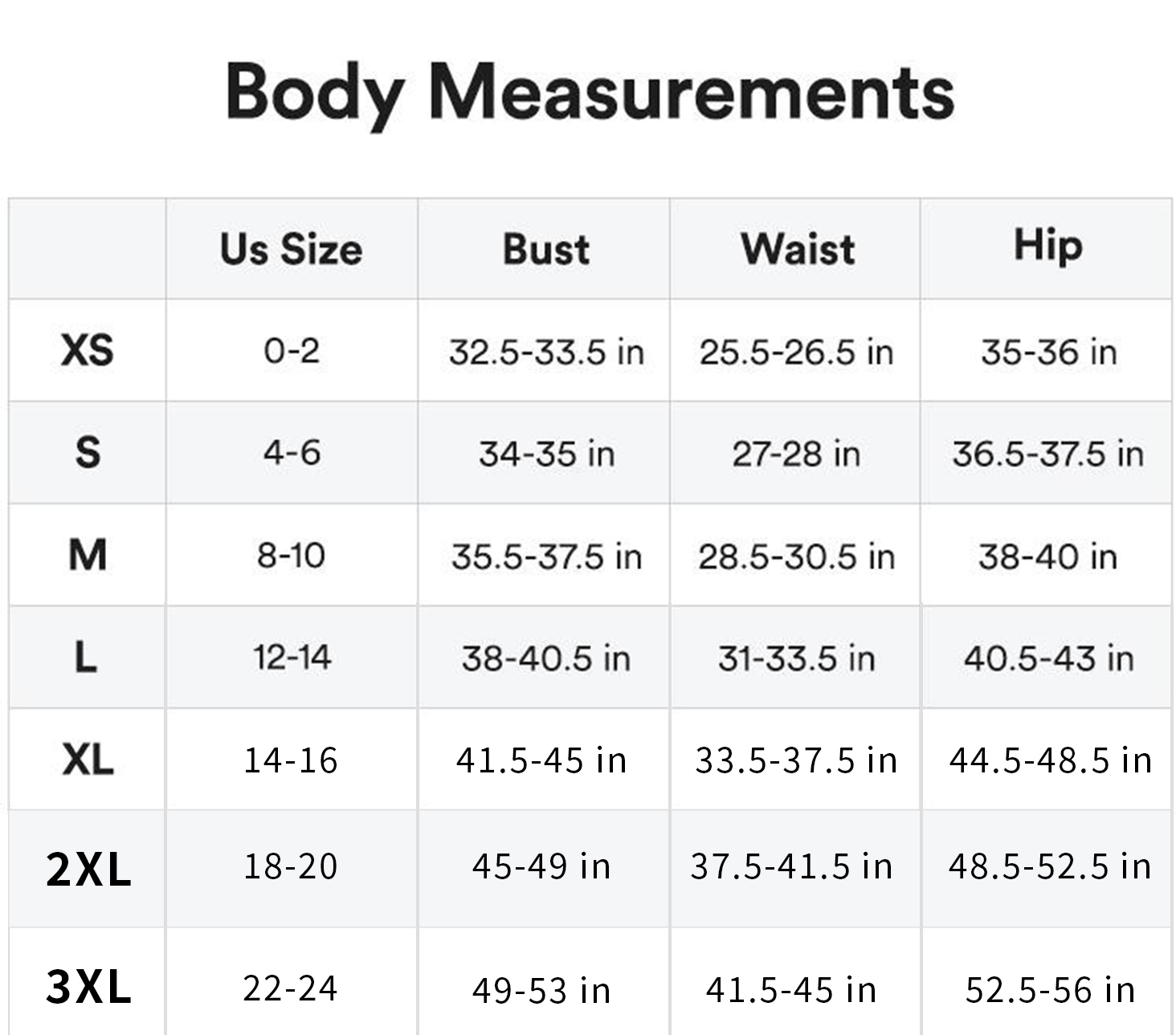Click the M size row label
The width and height of the screenshot is (1176, 1035).
click(x=88, y=555)
